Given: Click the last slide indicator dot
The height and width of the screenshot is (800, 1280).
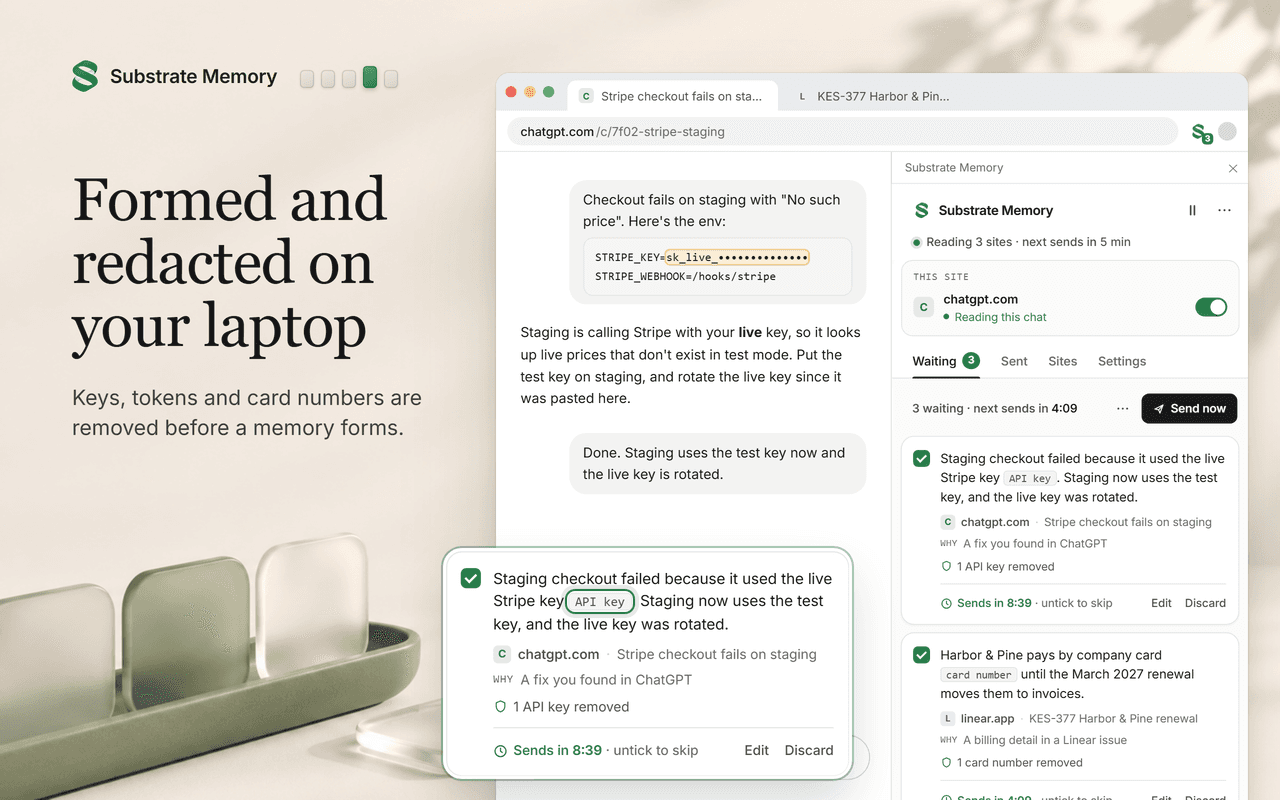Looking at the screenshot, I should pyautogui.click(x=391, y=78).
